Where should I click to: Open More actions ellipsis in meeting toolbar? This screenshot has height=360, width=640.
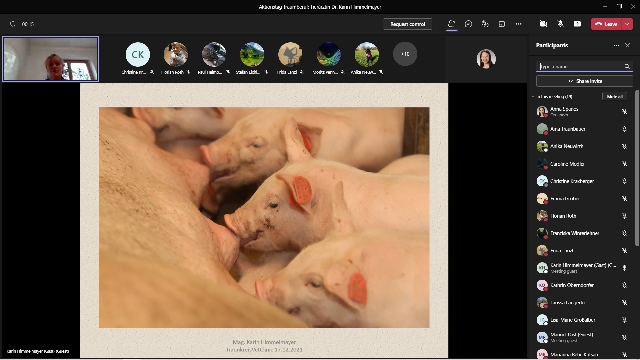(x=518, y=24)
